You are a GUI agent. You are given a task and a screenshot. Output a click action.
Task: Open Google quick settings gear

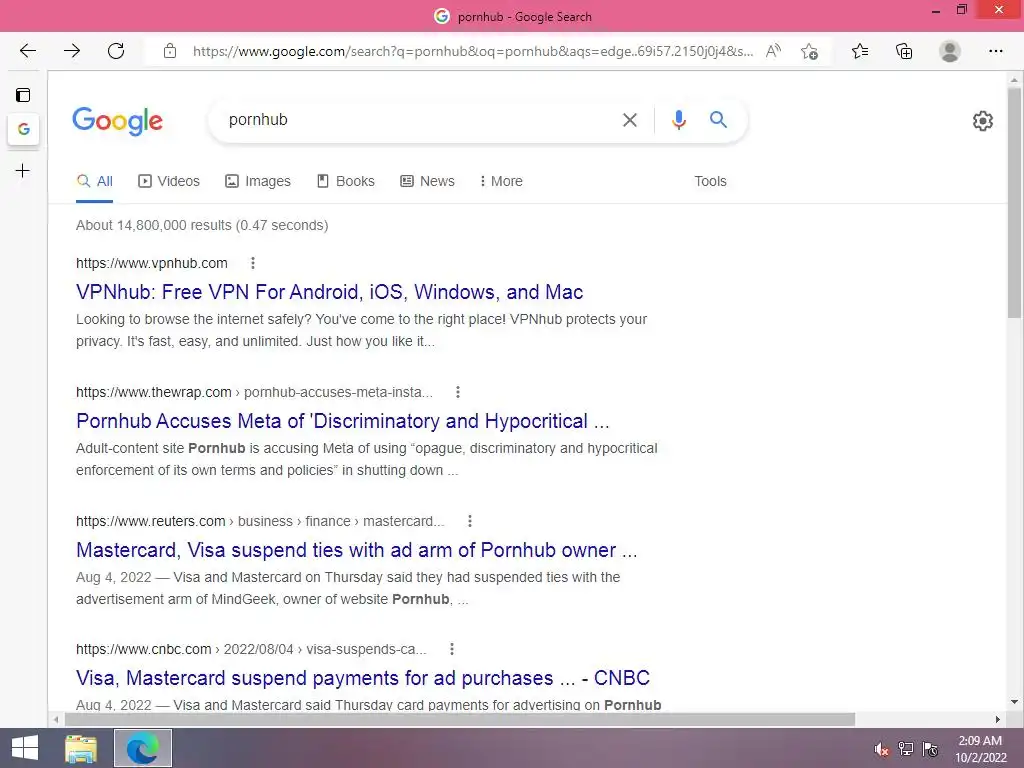coord(983,121)
